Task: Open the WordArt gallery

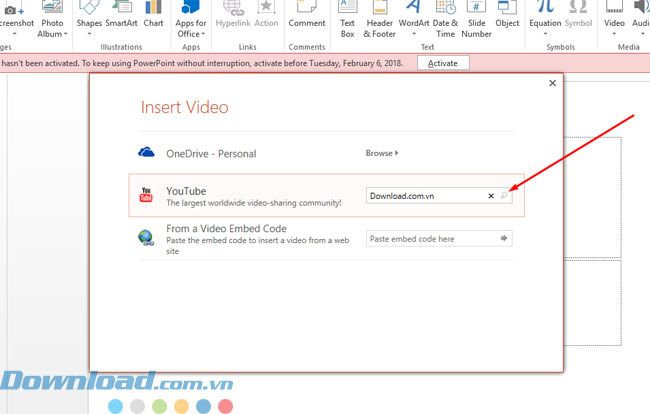Action: point(414,20)
